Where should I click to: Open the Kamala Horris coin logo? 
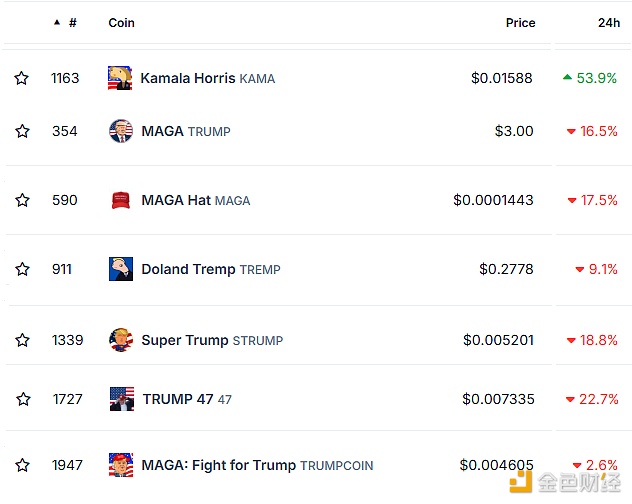point(120,78)
